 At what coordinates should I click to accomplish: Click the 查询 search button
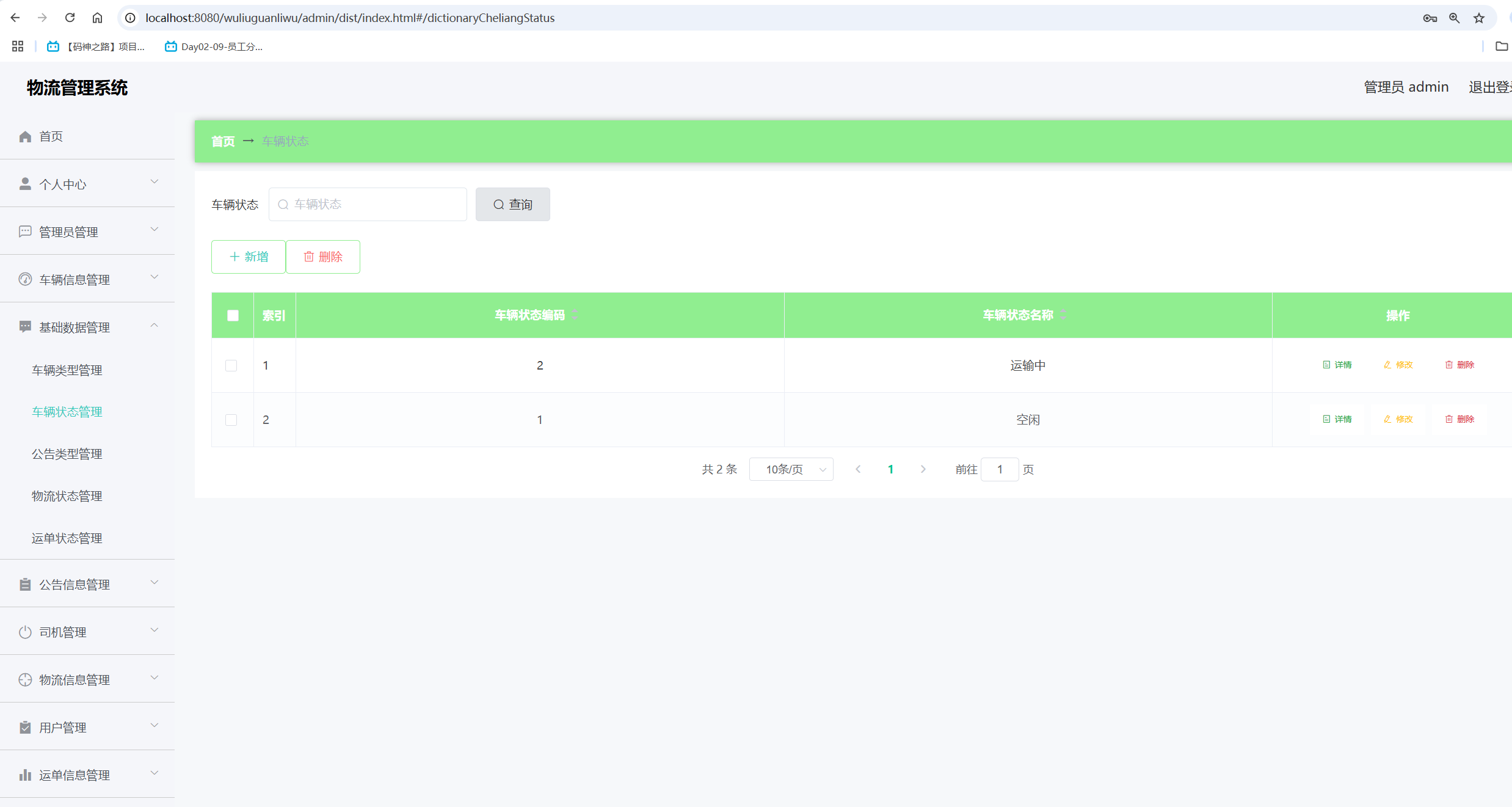pyautogui.click(x=512, y=204)
